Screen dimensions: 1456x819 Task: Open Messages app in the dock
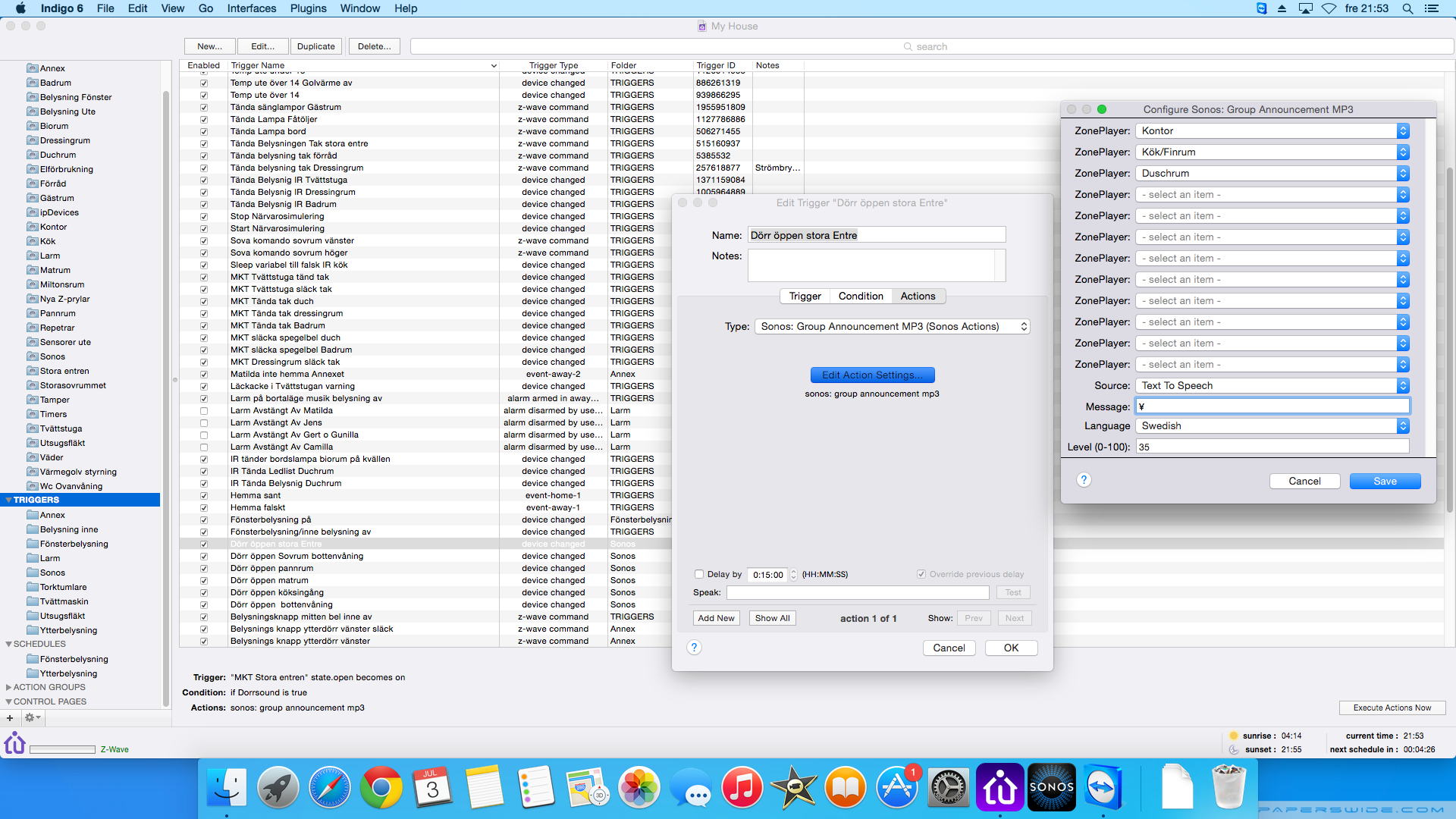(x=691, y=787)
